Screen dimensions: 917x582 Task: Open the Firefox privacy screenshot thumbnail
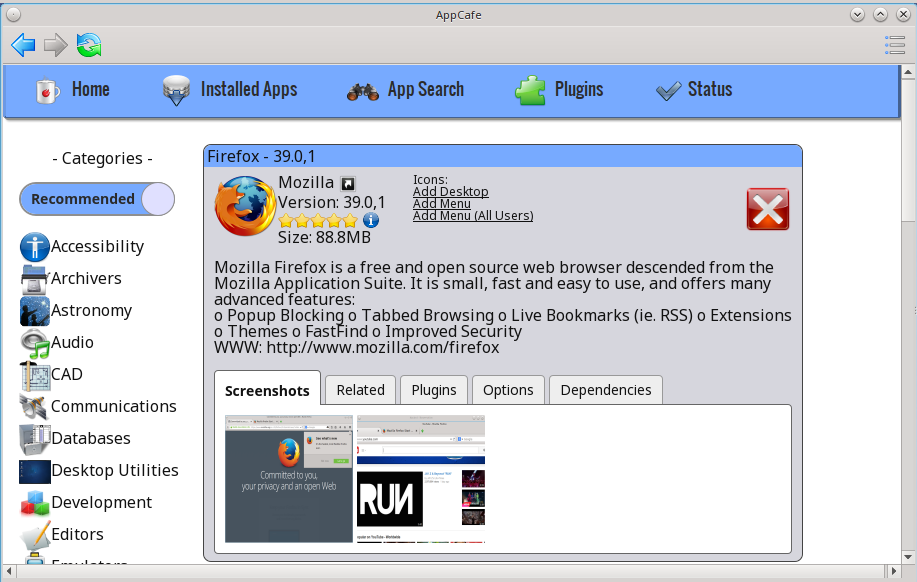(289, 479)
